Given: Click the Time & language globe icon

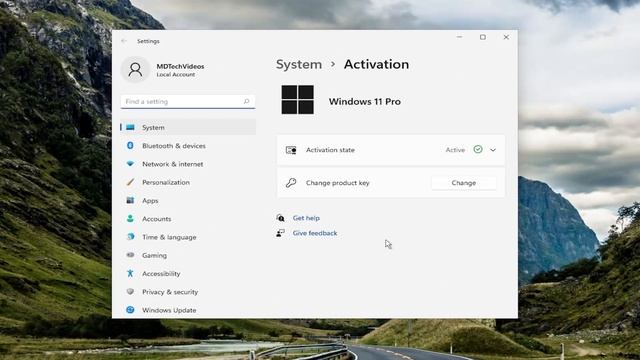Looking at the screenshot, I should click(x=130, y=237).
